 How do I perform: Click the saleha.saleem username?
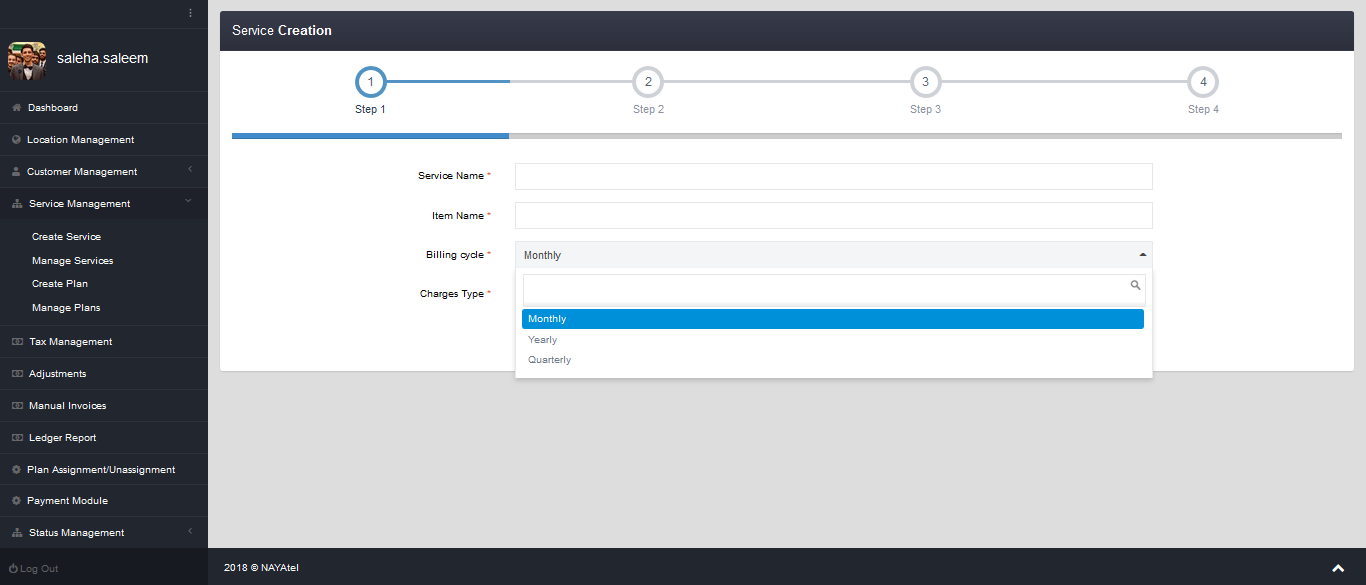[x=102, y=58]
